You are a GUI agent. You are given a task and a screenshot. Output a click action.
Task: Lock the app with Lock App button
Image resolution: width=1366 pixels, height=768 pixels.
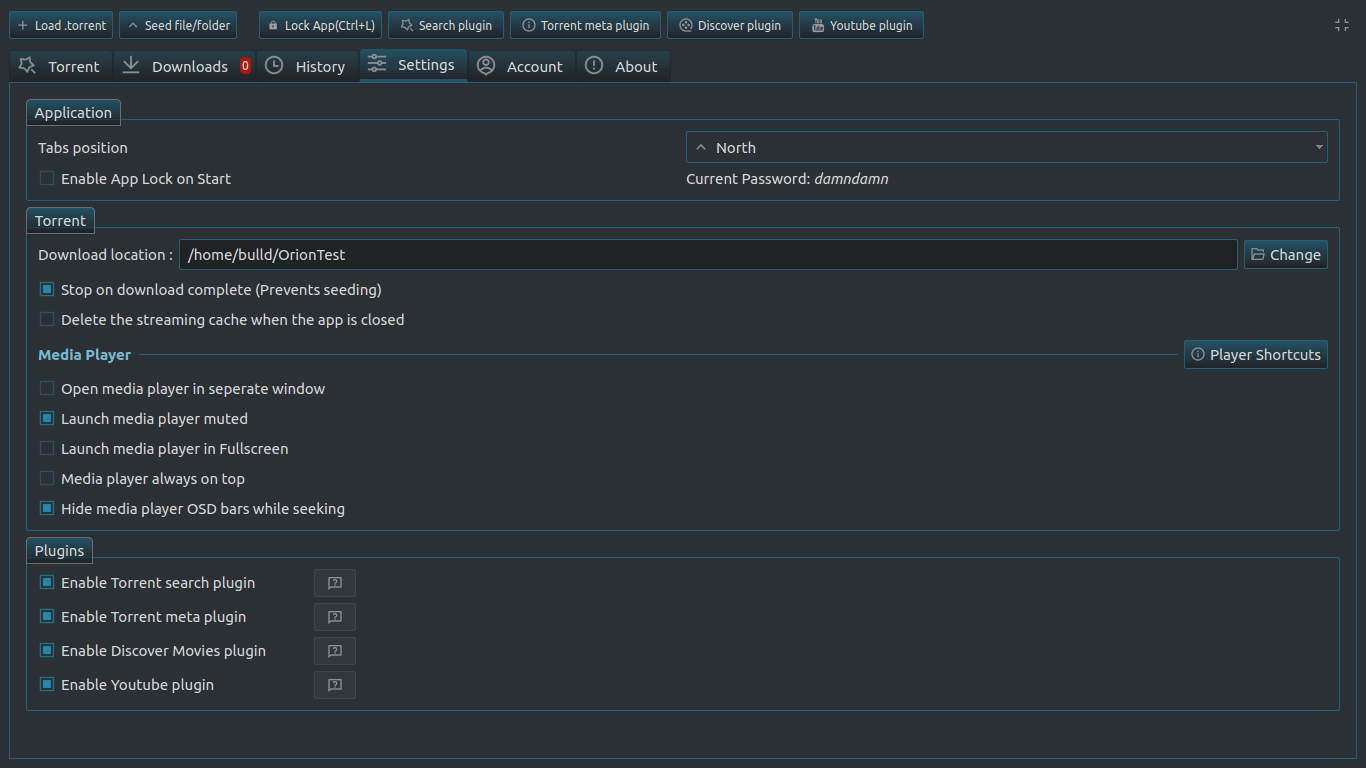pos(320,25)
